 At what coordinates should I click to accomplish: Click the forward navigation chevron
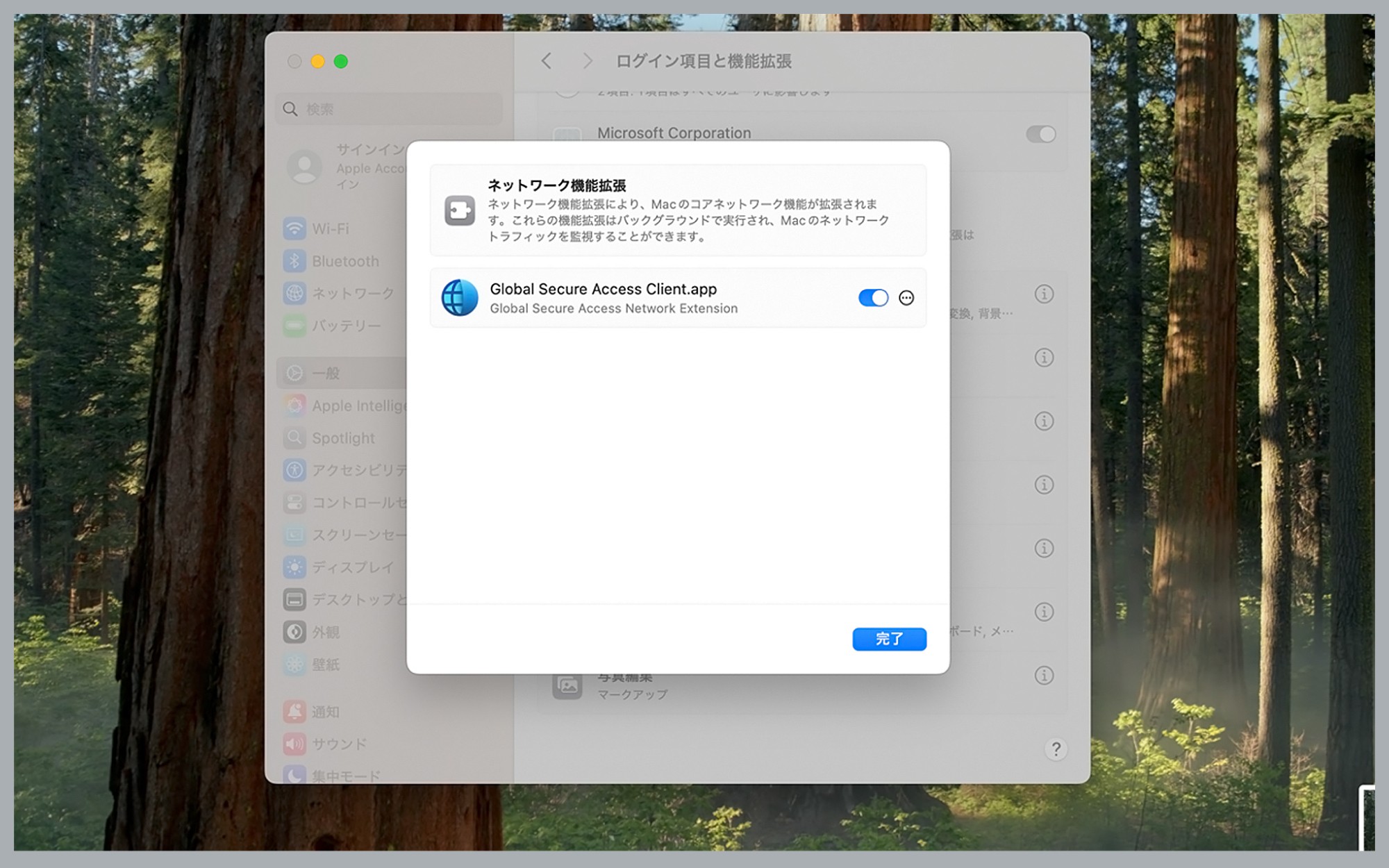tap(587, 62)
